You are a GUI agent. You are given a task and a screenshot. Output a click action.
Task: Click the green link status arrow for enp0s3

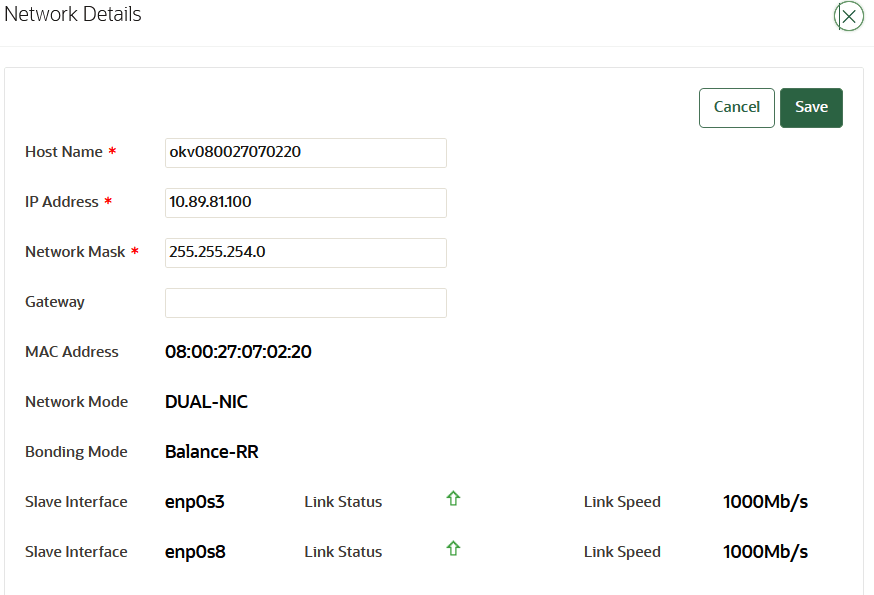(453, 499)
